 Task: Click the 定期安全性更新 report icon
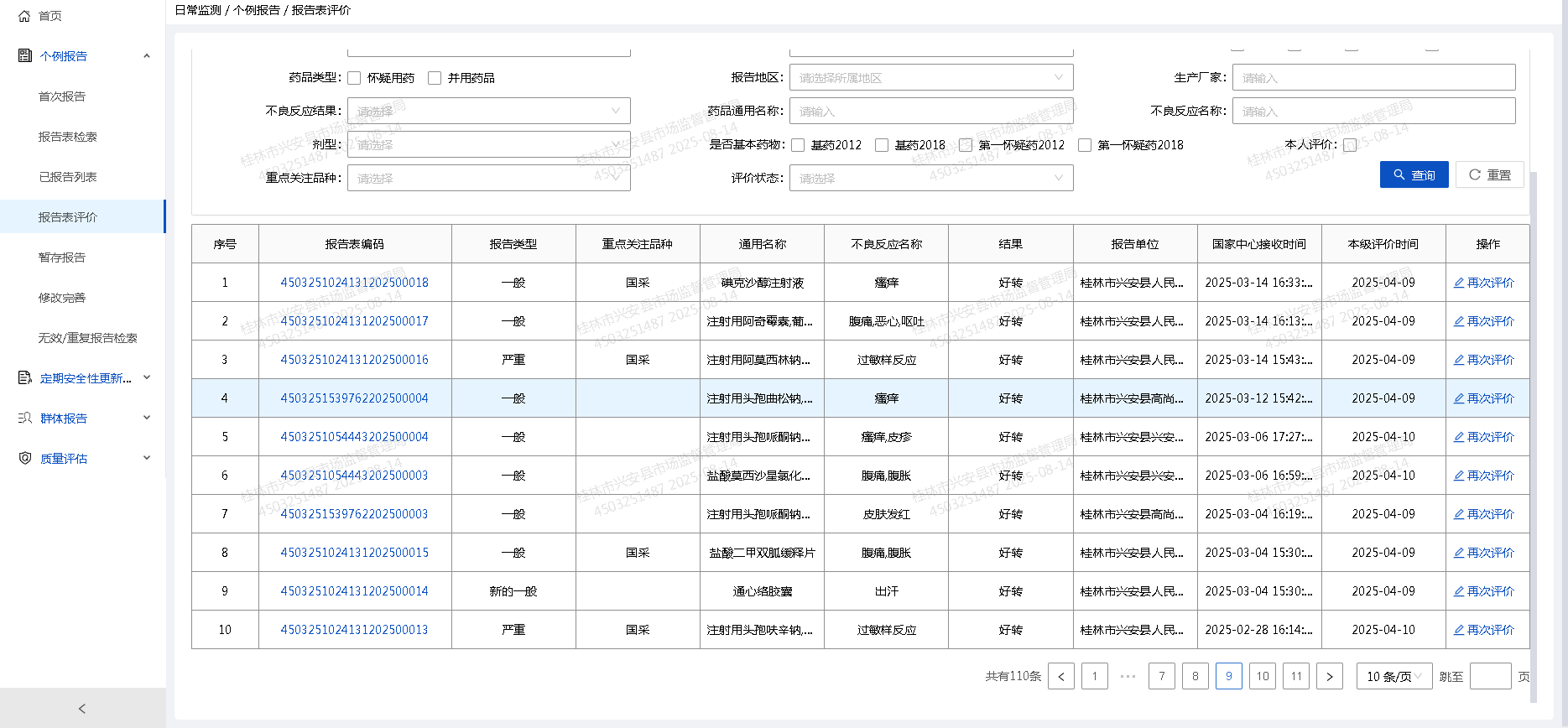pyautogui.click(x=24, y=378)
